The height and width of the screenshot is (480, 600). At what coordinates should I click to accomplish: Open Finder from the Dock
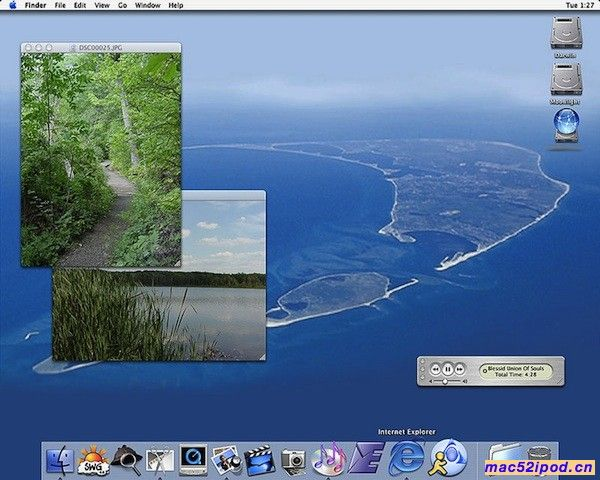pyautogui.click(x=59, y=460)
